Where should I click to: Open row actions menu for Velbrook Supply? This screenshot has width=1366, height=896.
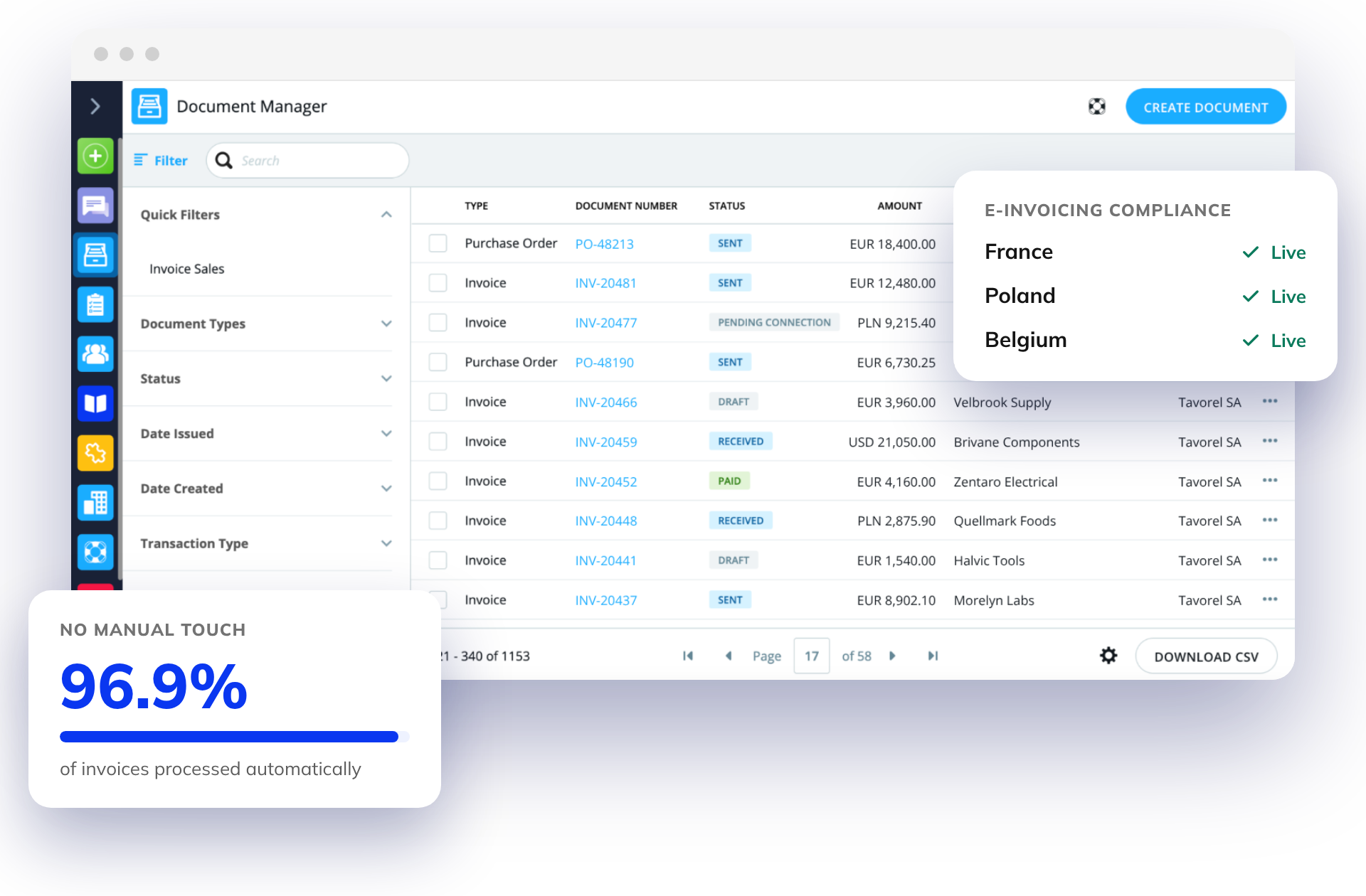pos(1270,401)
